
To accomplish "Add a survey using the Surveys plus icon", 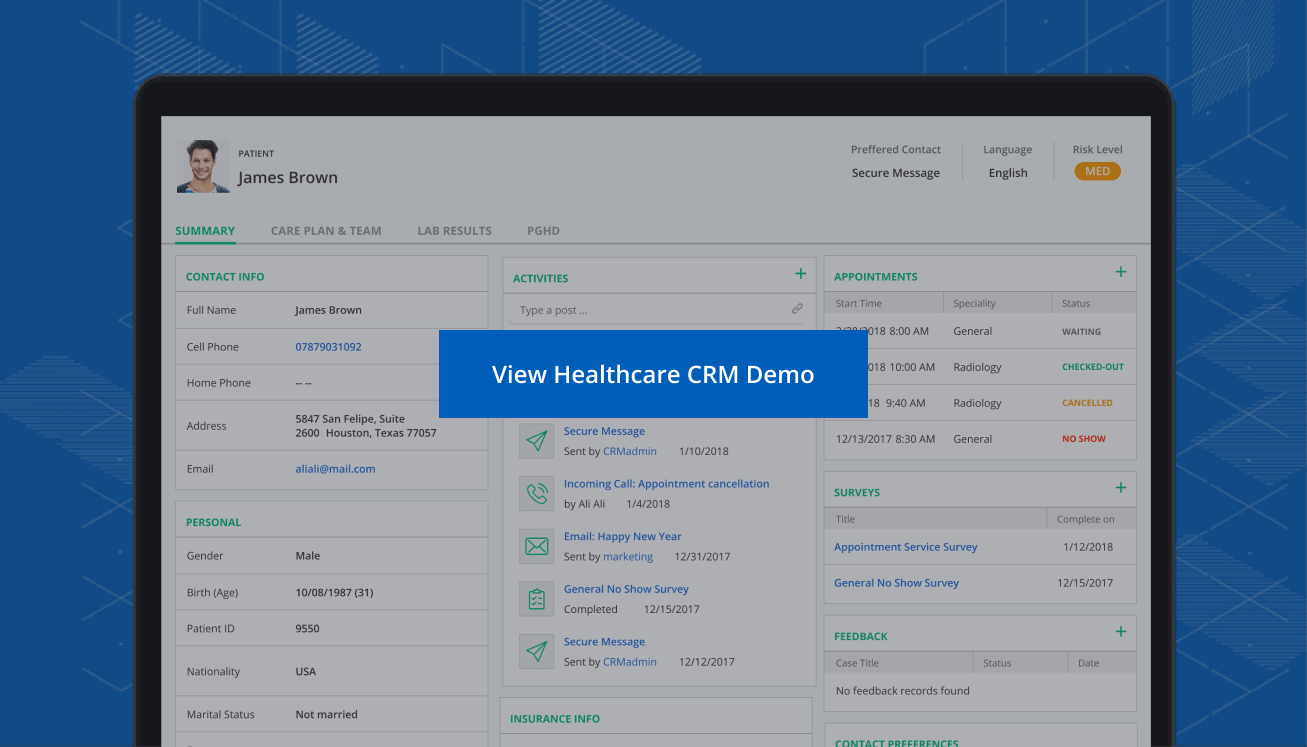I will point(1122,488).
